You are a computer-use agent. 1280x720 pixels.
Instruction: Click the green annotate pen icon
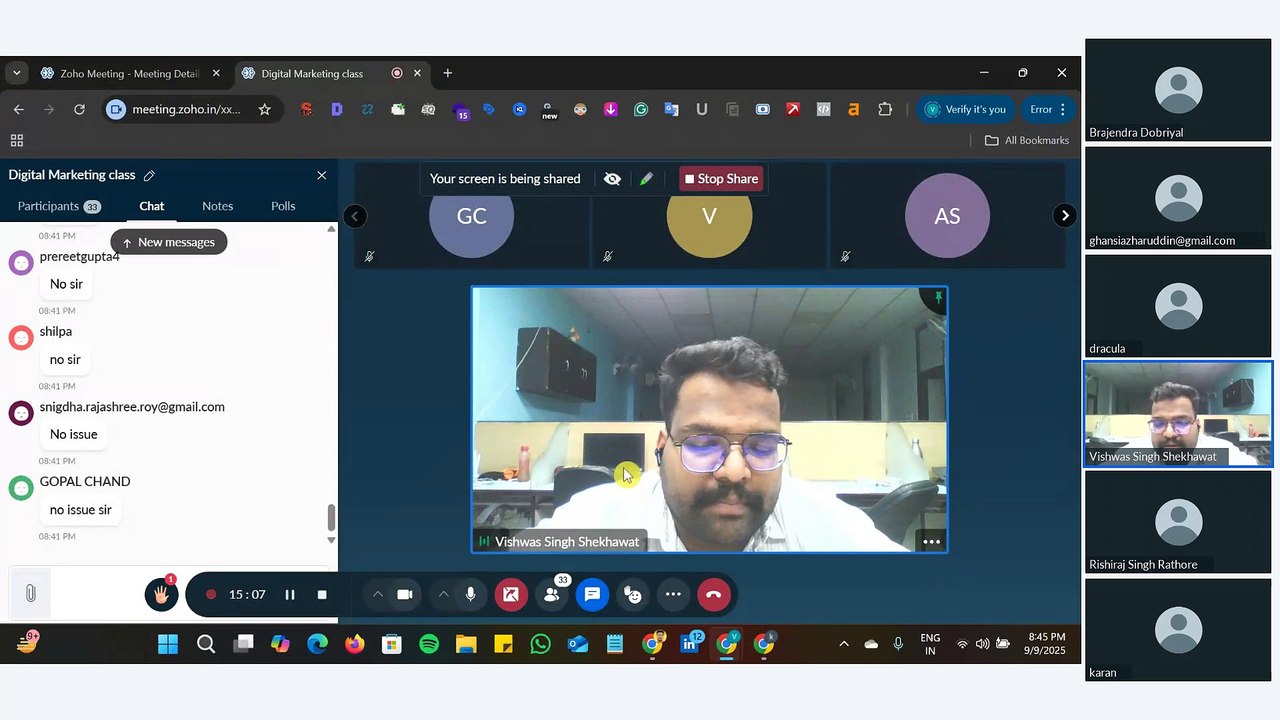pyautogui.click(x=647, y=179)
